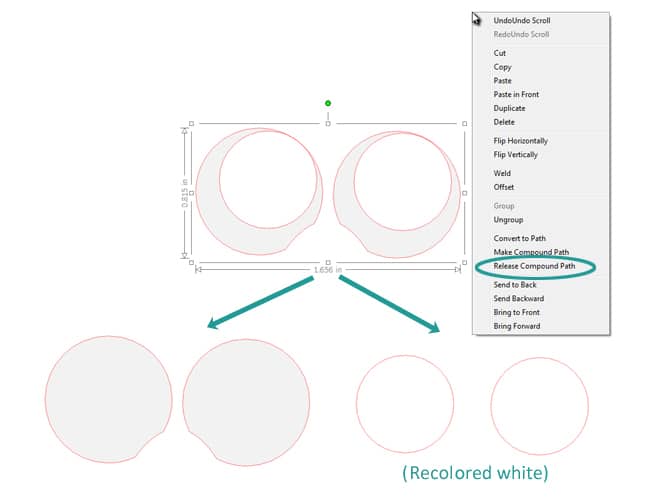Choose Release Compound Path from context menu
The image size is (648, 504).
click(x=535, y=266)
